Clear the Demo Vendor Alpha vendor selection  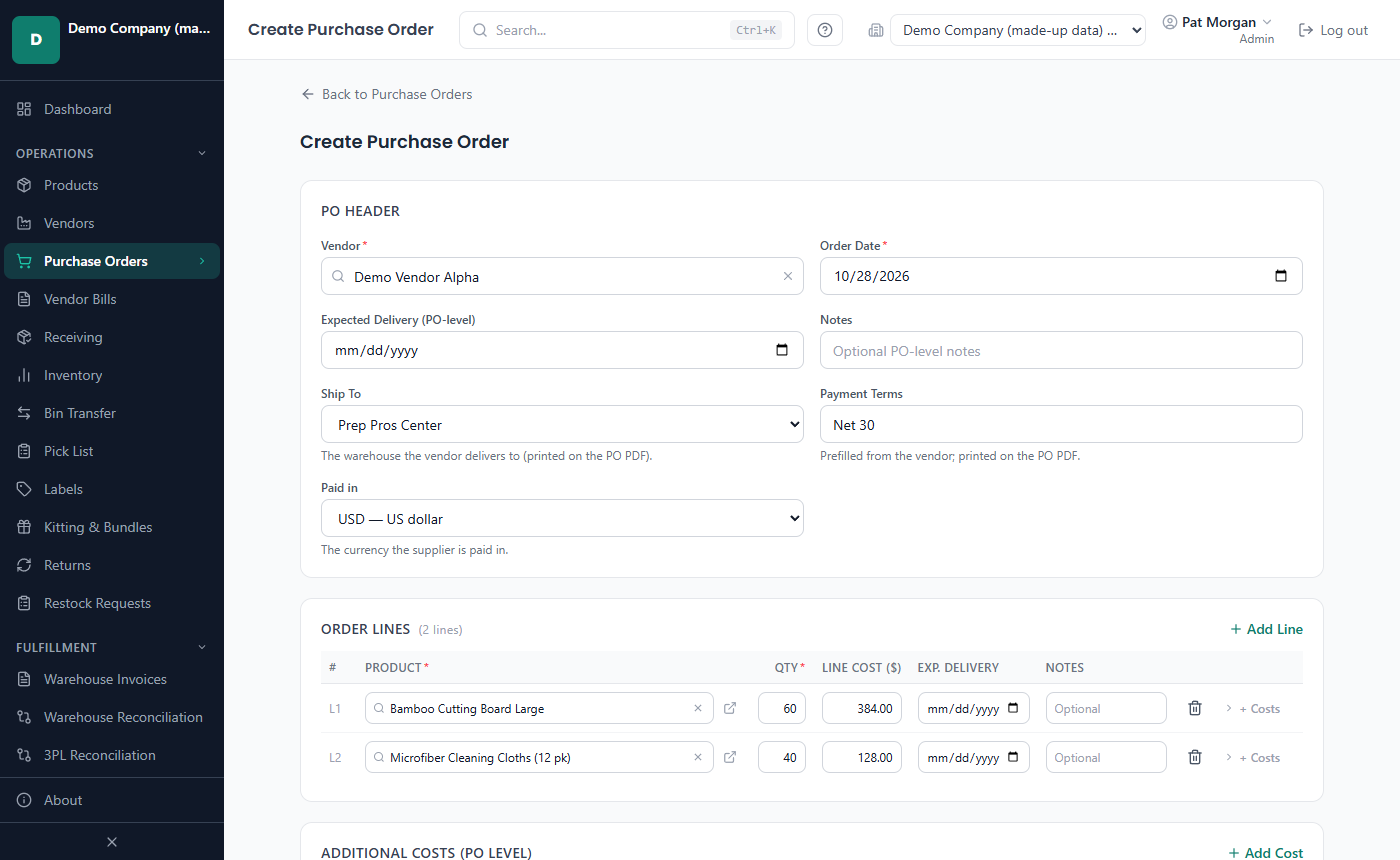(x=787, y=277)
